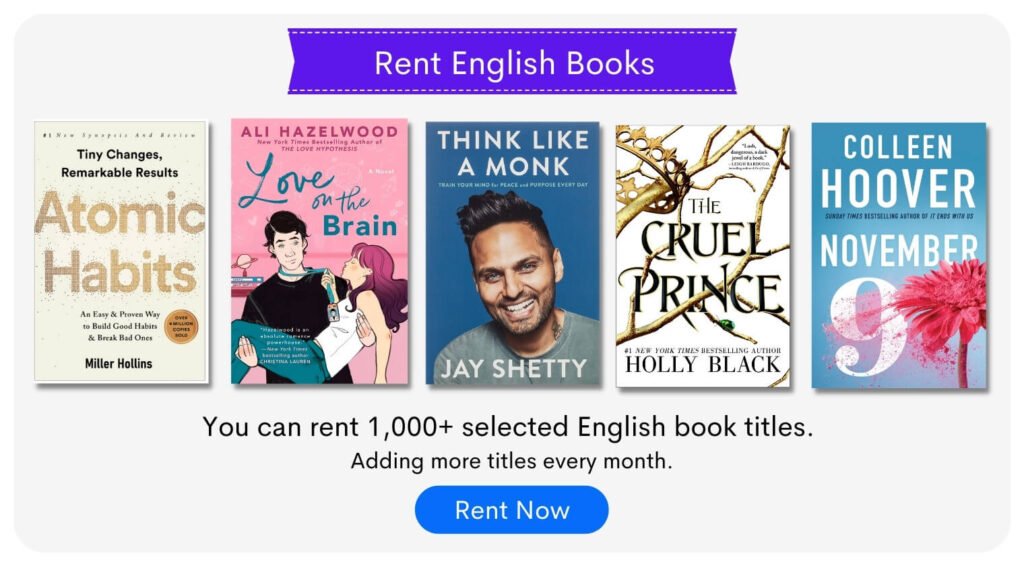
Task: Choose The Cruel Prince book cover
Action: tap(703, 256)
